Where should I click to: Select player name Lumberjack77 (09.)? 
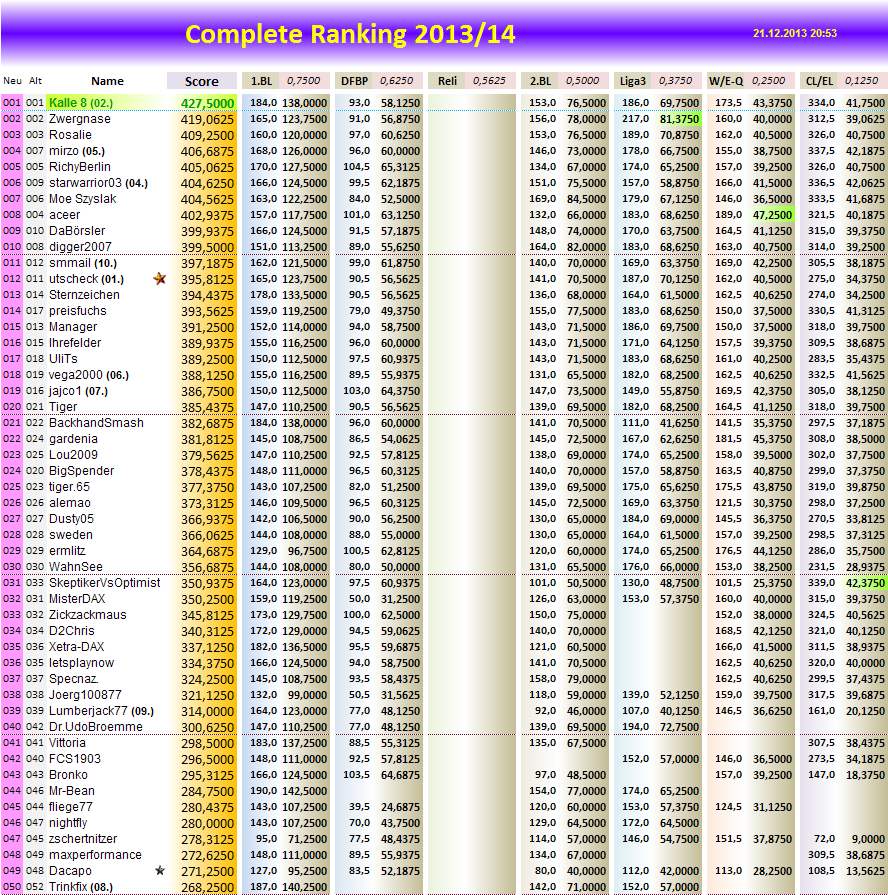click(x=102, y=711)
